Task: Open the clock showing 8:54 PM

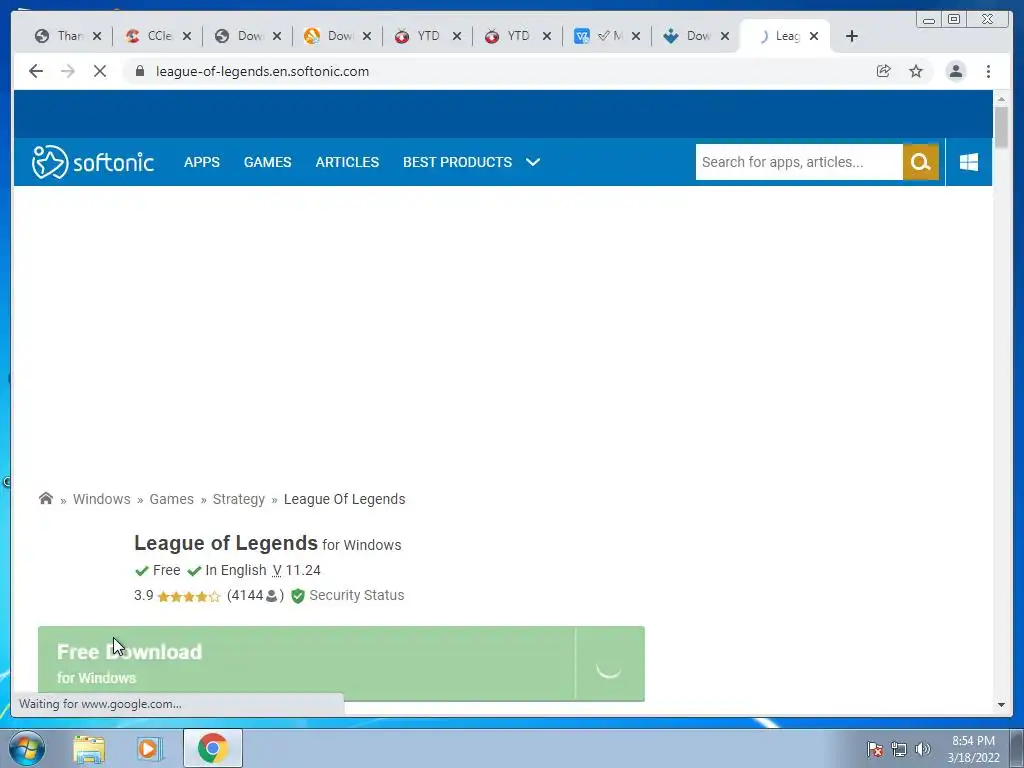Action: click(x=974, y=748)
